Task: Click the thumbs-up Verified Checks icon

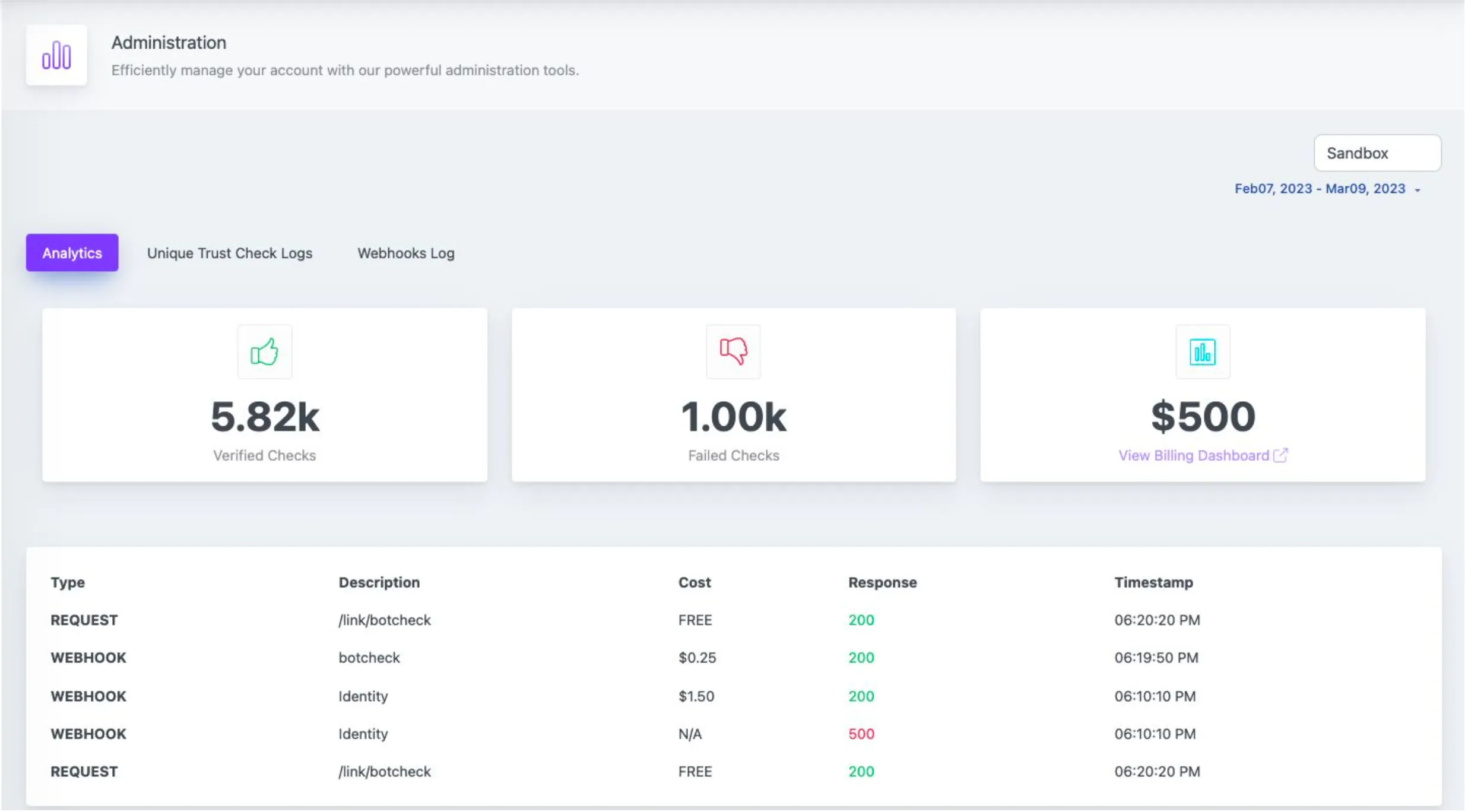Action: click(264, 351)
